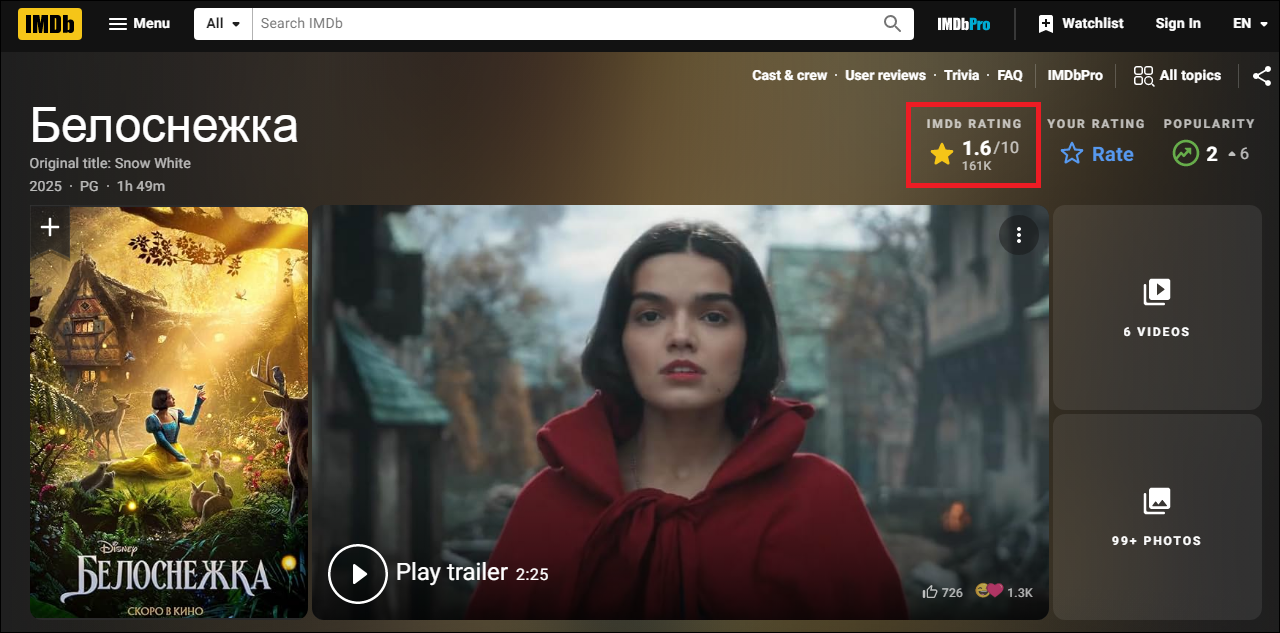Click the share icon
1280x633 pixels.
(1262, 75)
